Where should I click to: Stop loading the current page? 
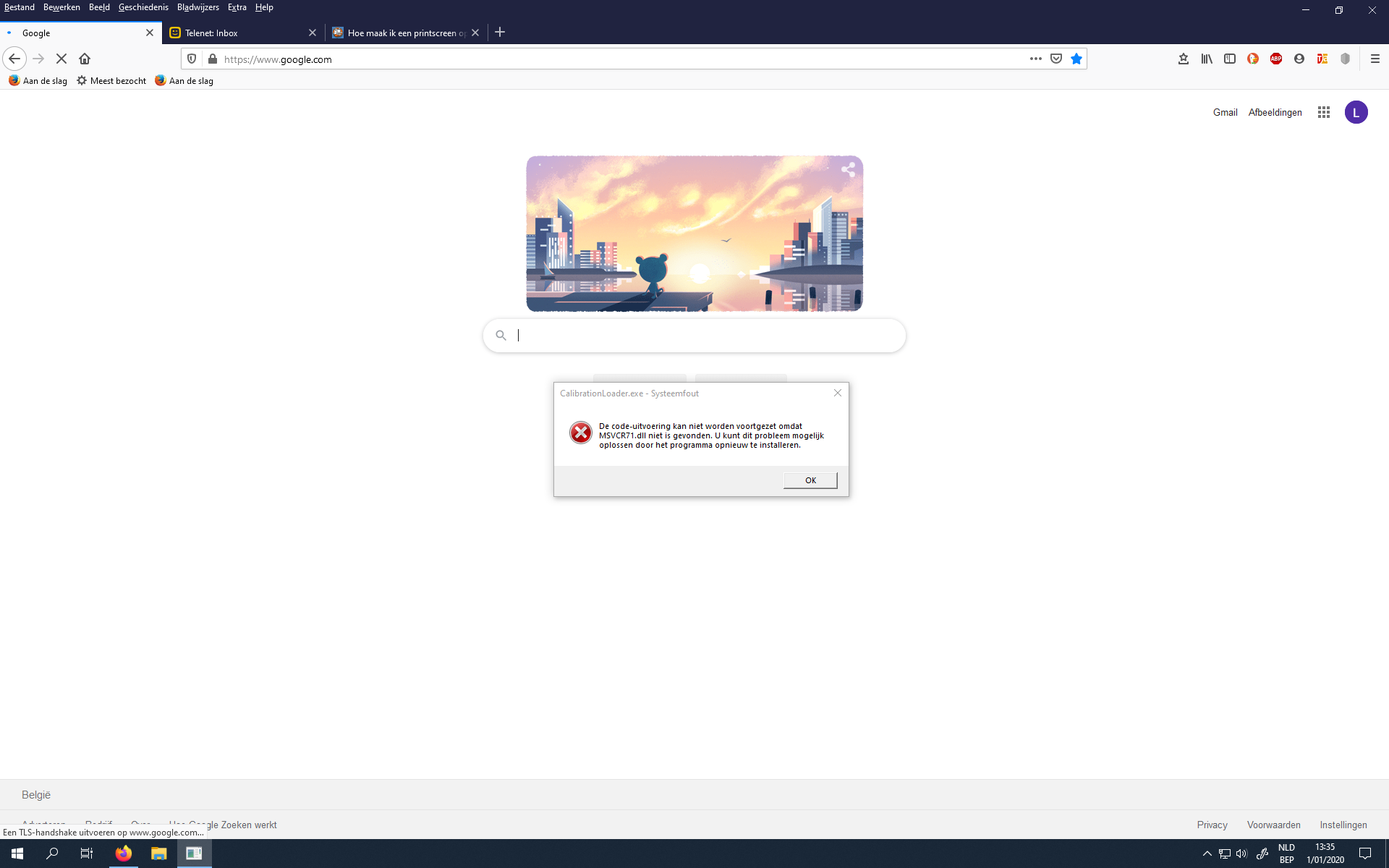61,59
